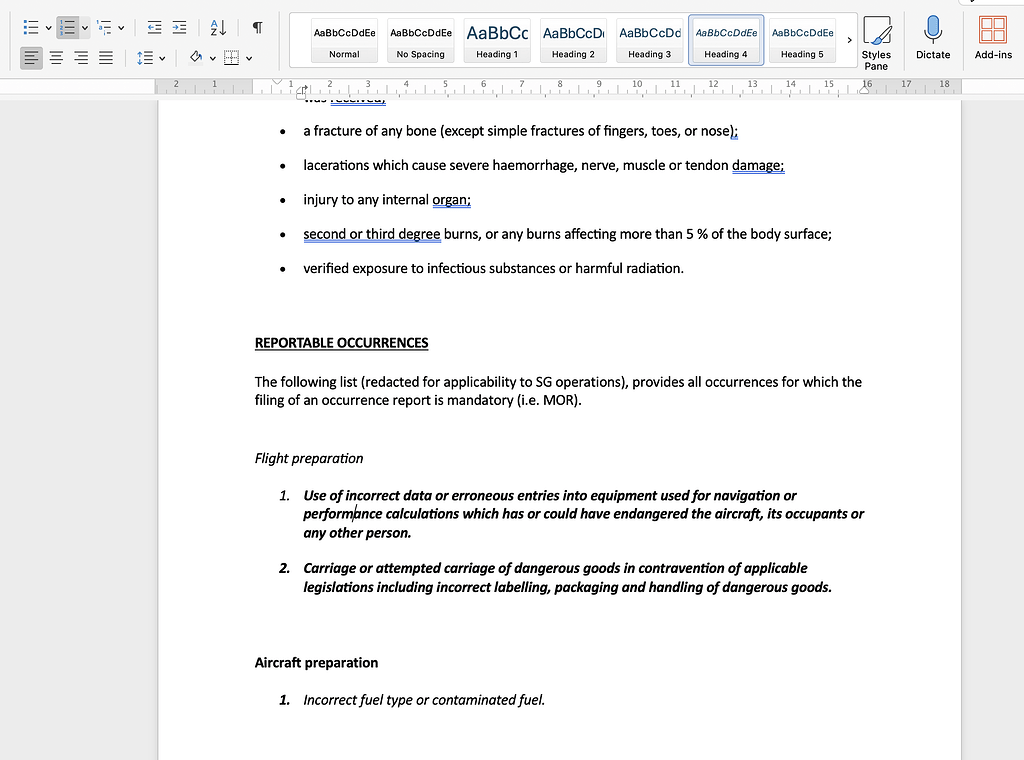Center align the text
This screenshot has height=760, width=1024.
tap(56, 58)
